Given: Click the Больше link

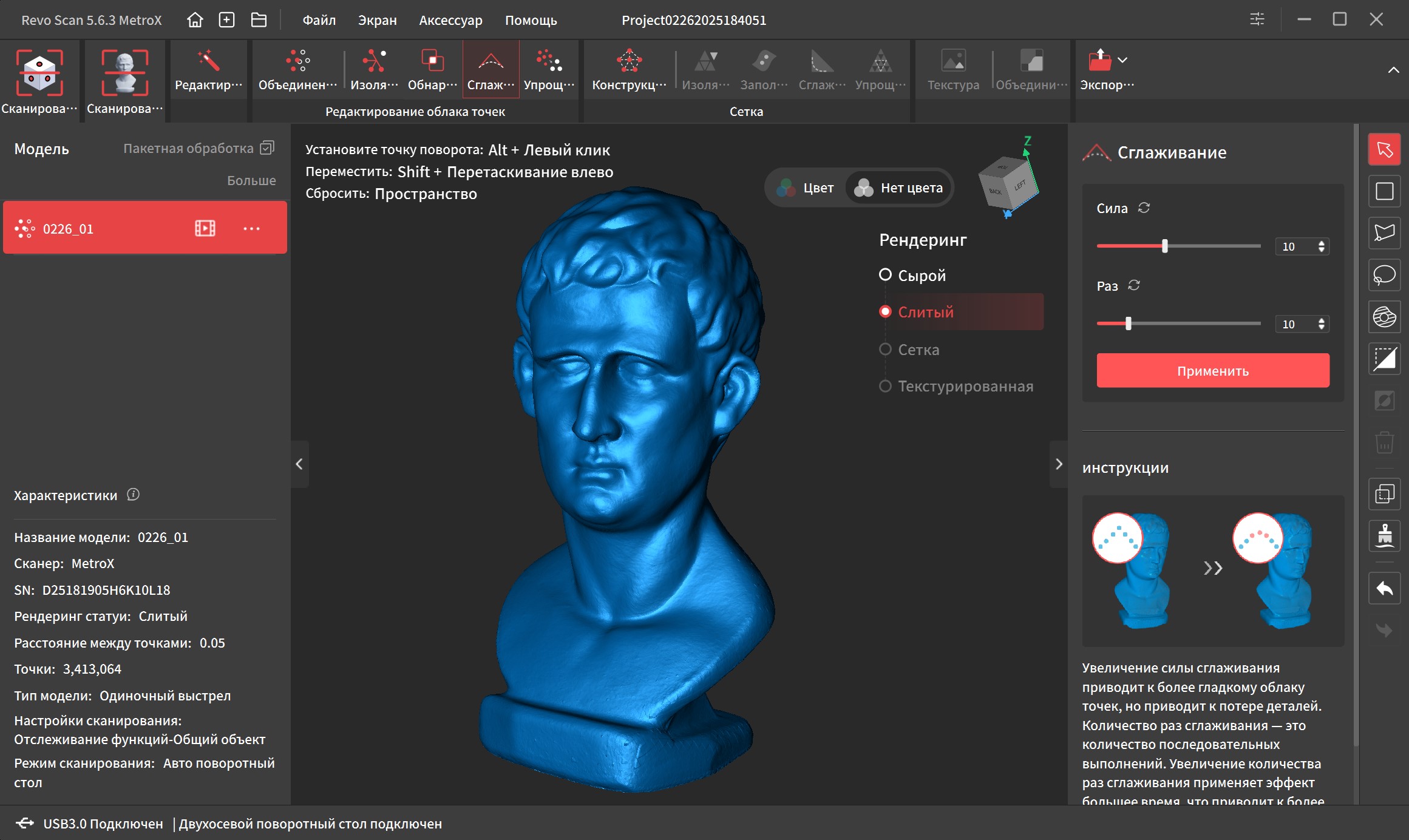Looking at the screenshot, I should (x=251, y=180).
